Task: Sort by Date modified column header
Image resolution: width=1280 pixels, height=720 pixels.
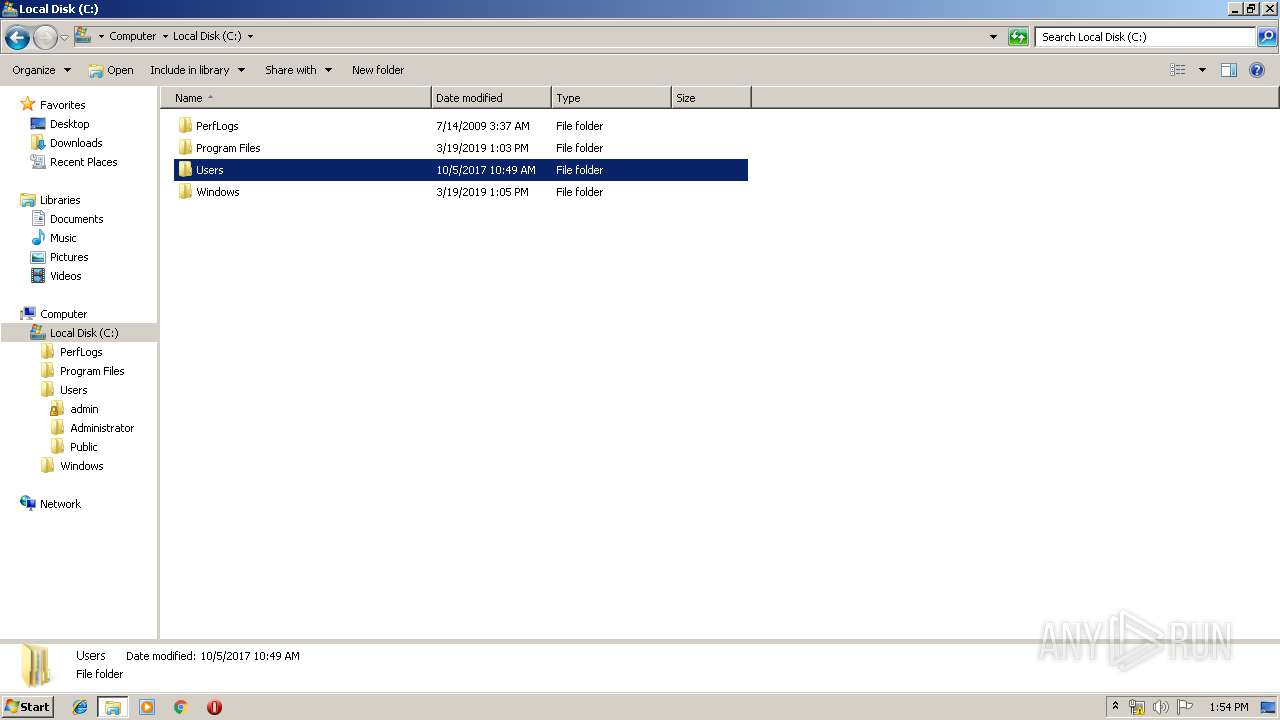Action: coord(491,98)
